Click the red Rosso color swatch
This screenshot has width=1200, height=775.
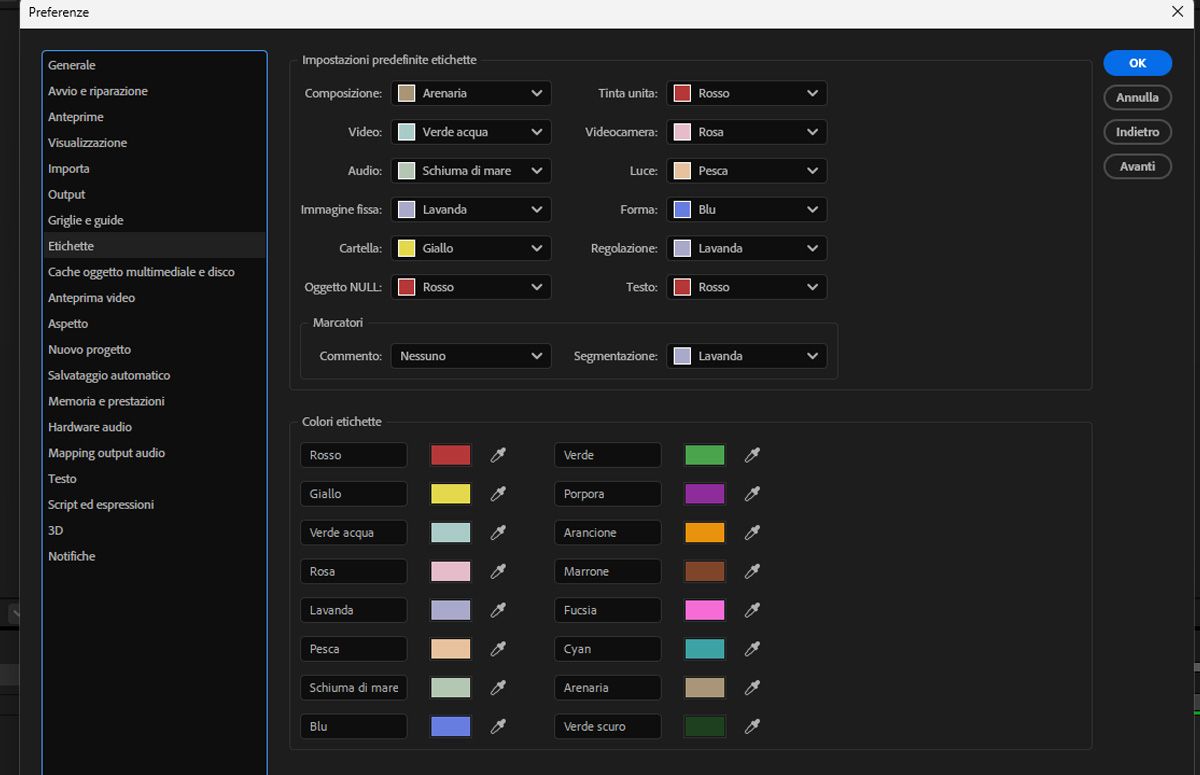point(451,455)
